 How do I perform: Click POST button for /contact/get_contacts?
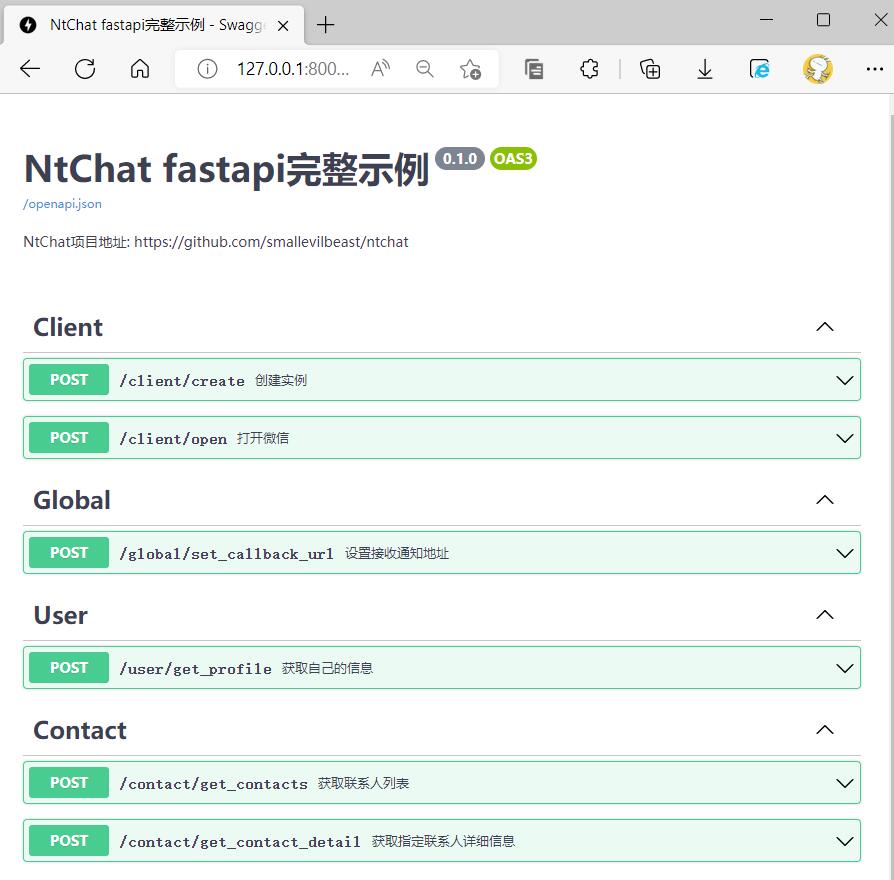point(69,783)
